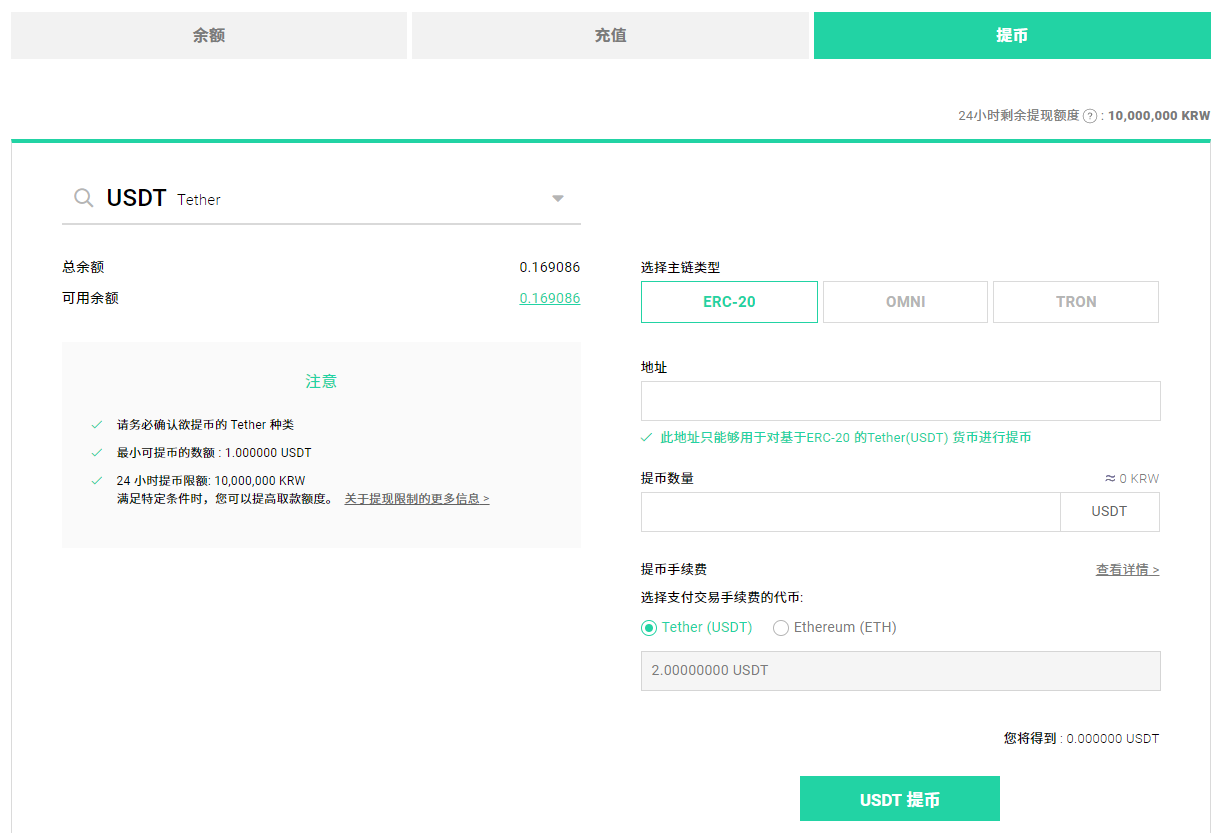Click the available balance link 0.169086
1225x833 pixels.
click(550, 298)
